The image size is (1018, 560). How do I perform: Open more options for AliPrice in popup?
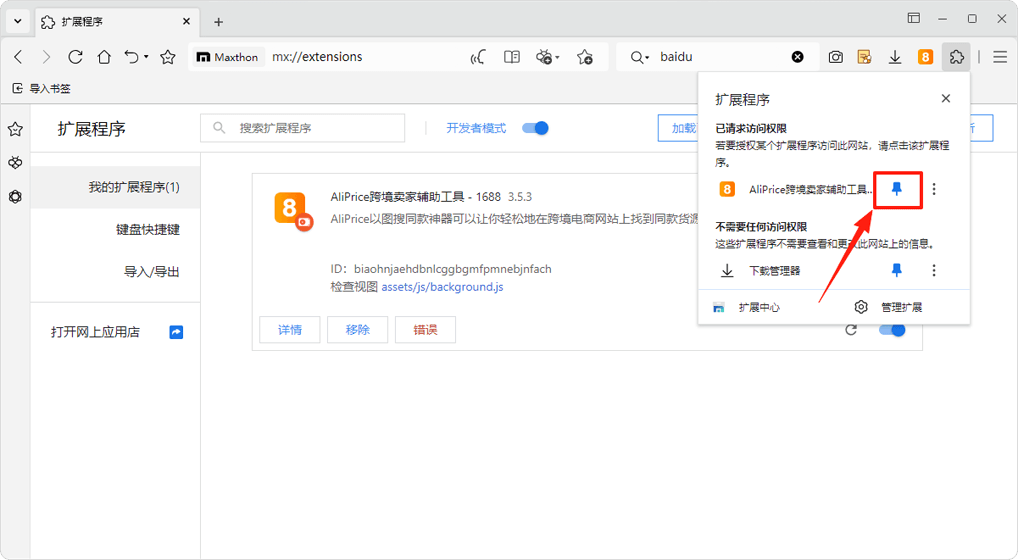(934, 189)
